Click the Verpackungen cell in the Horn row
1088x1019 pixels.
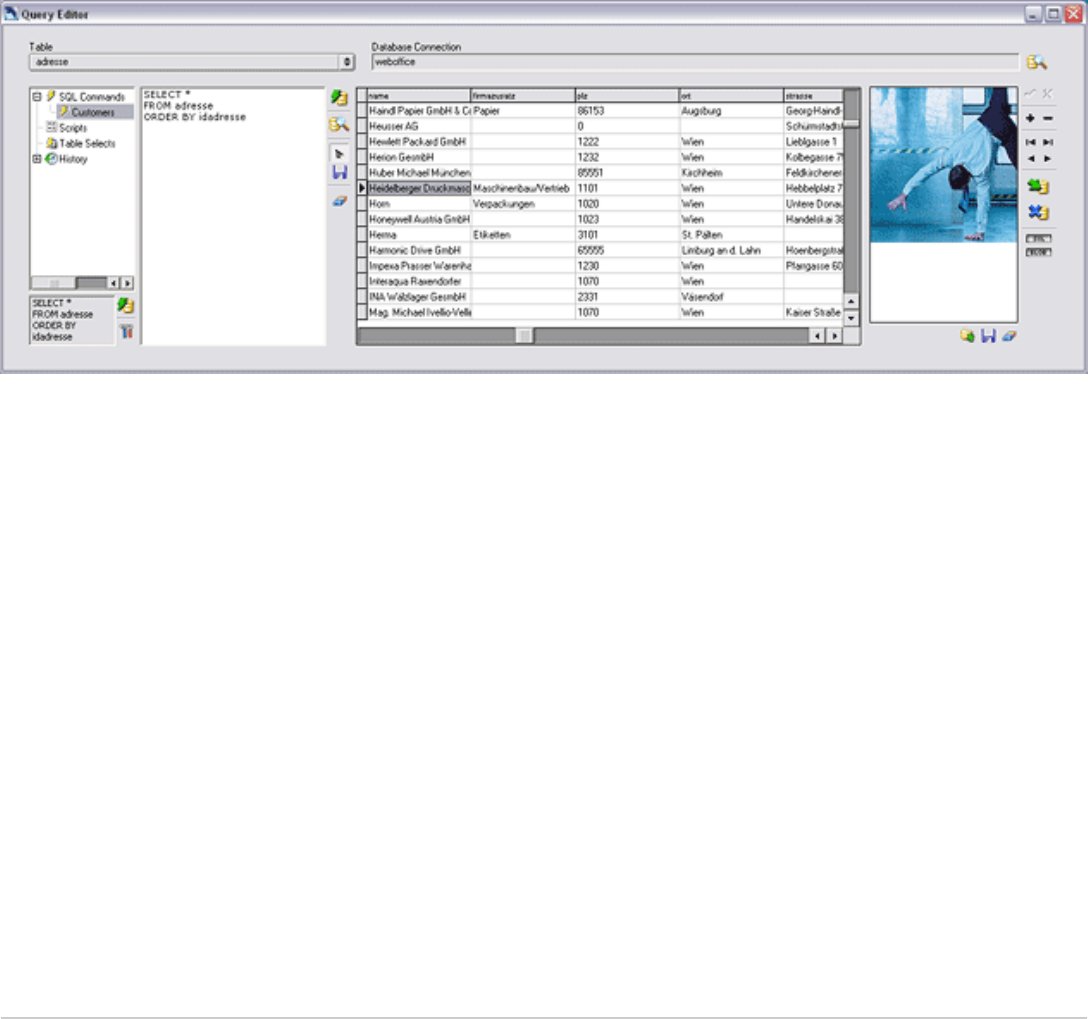pos(523,204)
